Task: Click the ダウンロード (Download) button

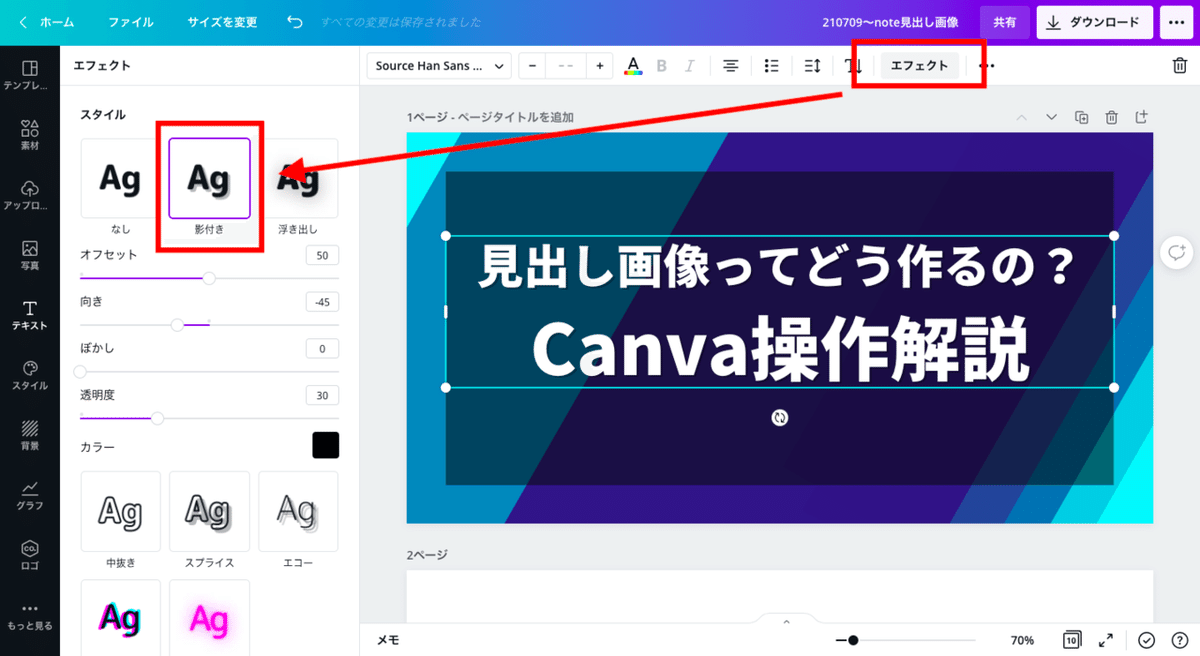Action: (x=1094, y=22)
